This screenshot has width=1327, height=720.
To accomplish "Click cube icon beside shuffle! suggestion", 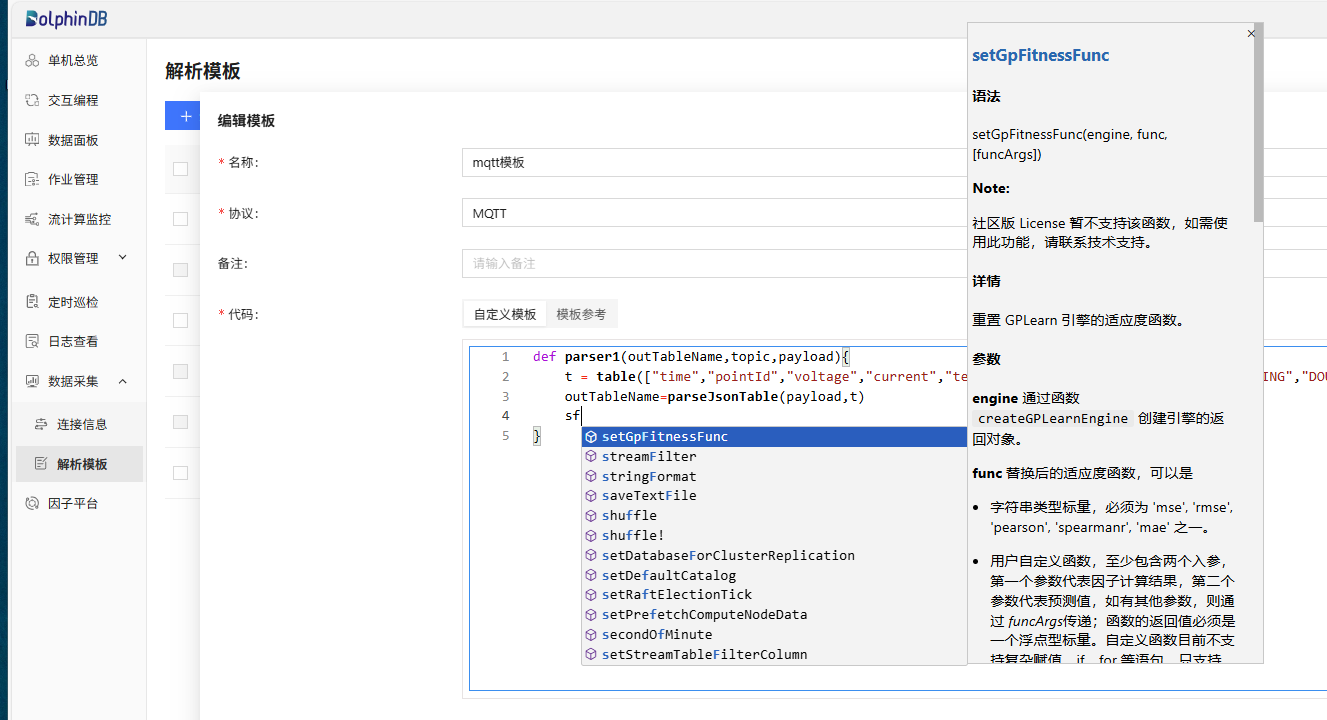I will [x=591, y=535].
